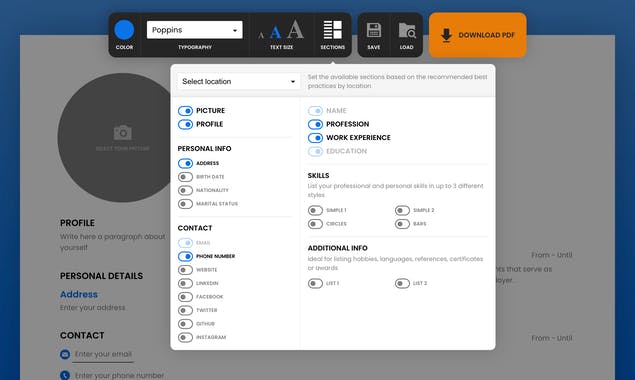Open the Select location dropdown

click(239, 81)
